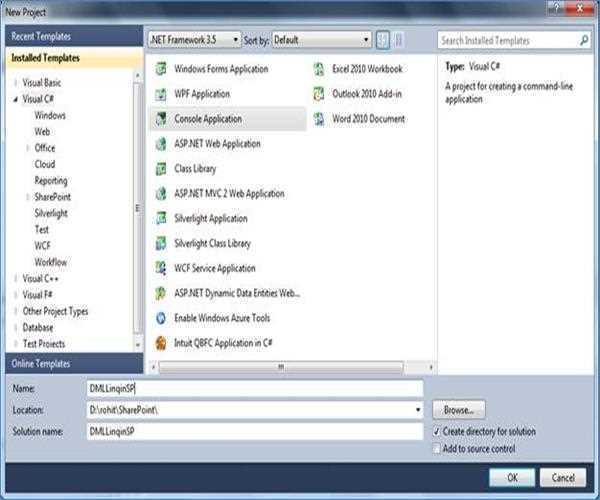
Task: Expand the Visual Basic node
Action: (x=16, y=83)
